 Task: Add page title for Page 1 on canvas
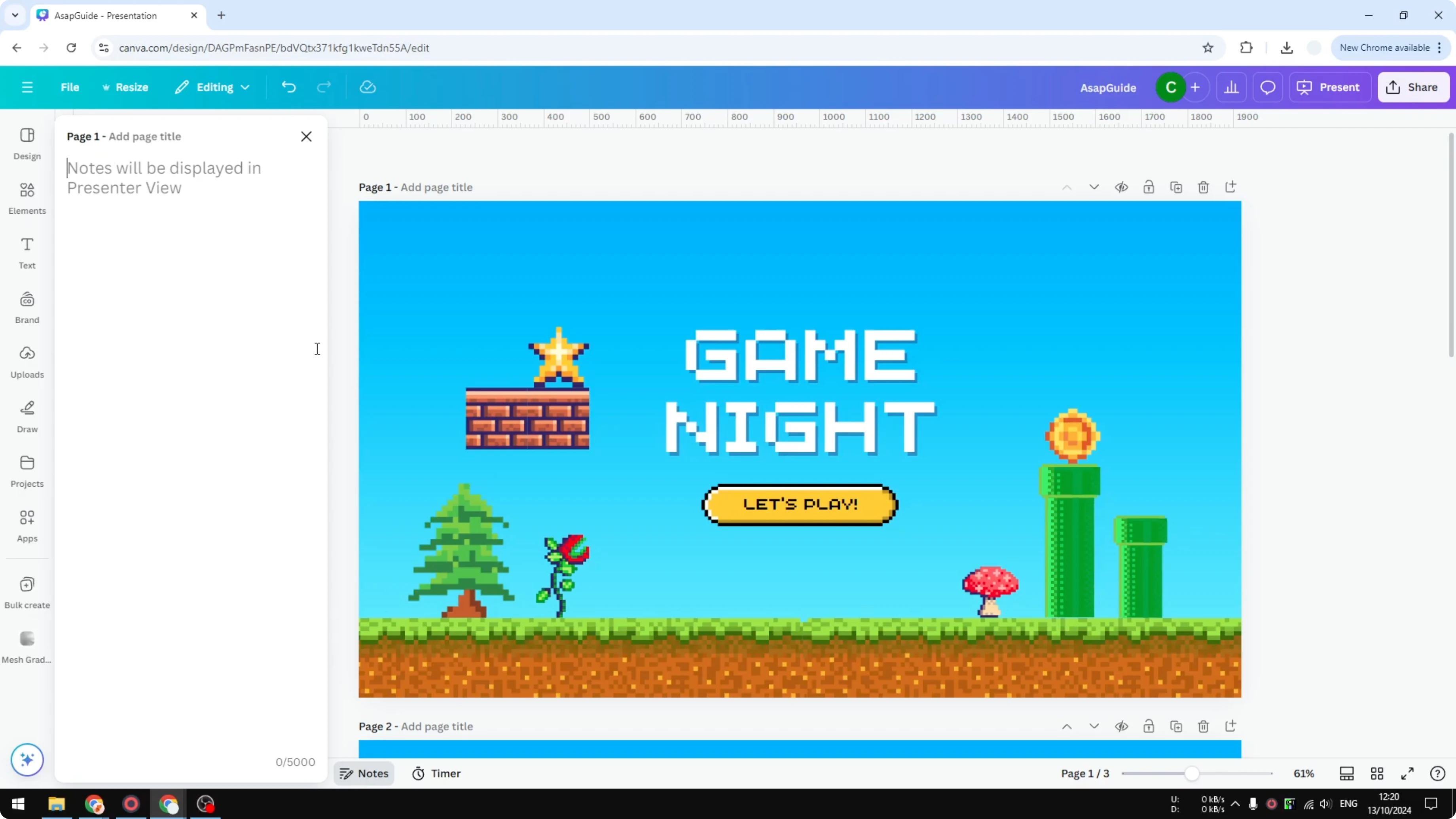436,187
